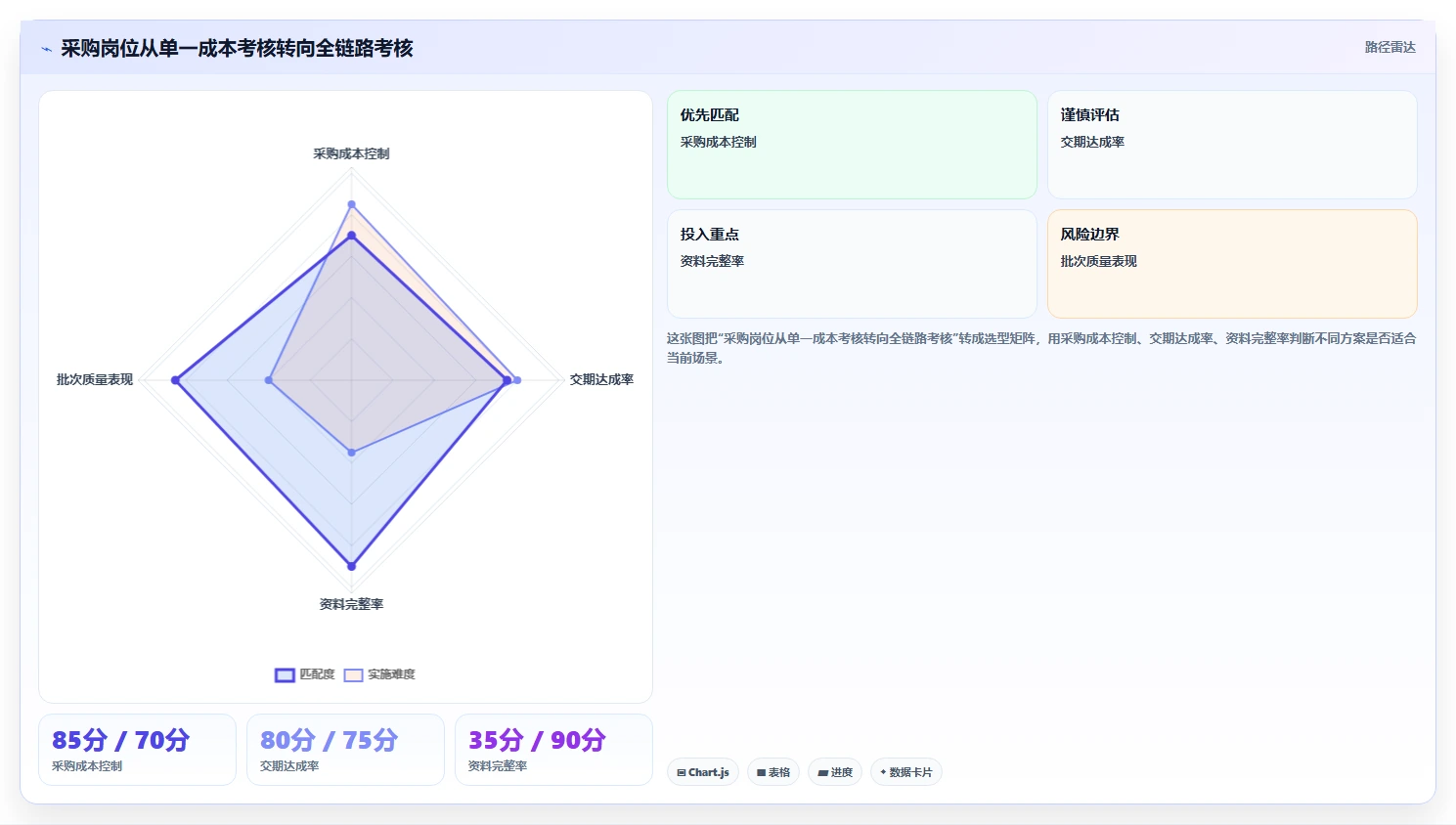This screenshot has width=1456, height=825.
Task: Click 实施难度 data point on 批次质量表现 axis
Action: point(269,380)
